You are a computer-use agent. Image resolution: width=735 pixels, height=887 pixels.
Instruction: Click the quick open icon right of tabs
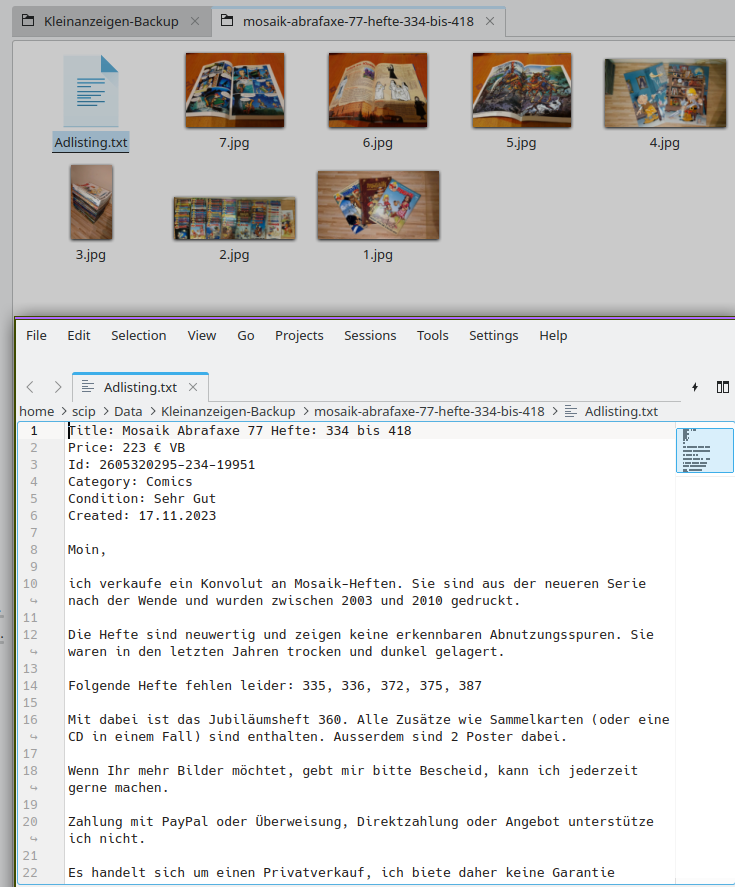pyautogui.click(x=695, y=387)
